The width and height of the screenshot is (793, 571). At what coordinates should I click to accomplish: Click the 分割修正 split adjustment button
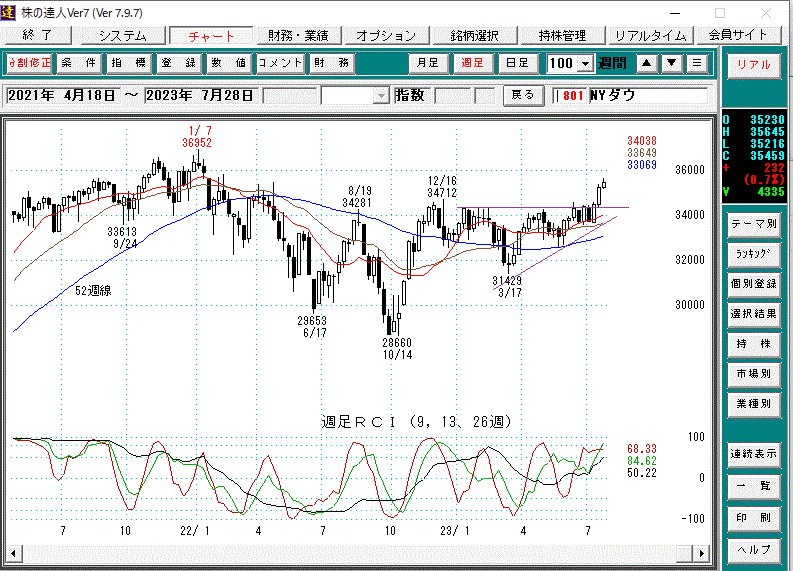(x=29, y=63)
